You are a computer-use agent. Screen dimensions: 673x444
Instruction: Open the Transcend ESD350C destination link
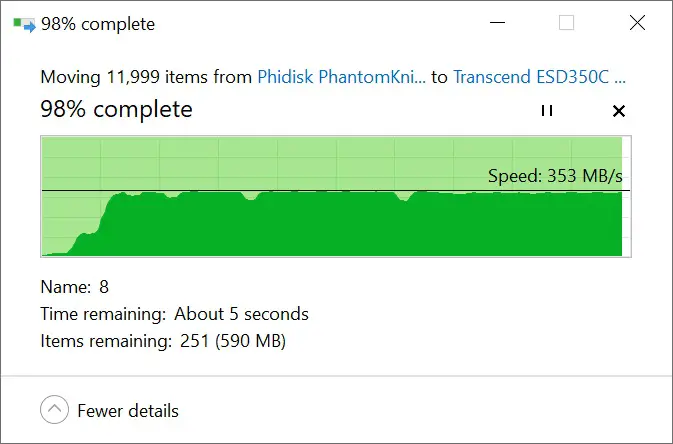pos(540,77)
